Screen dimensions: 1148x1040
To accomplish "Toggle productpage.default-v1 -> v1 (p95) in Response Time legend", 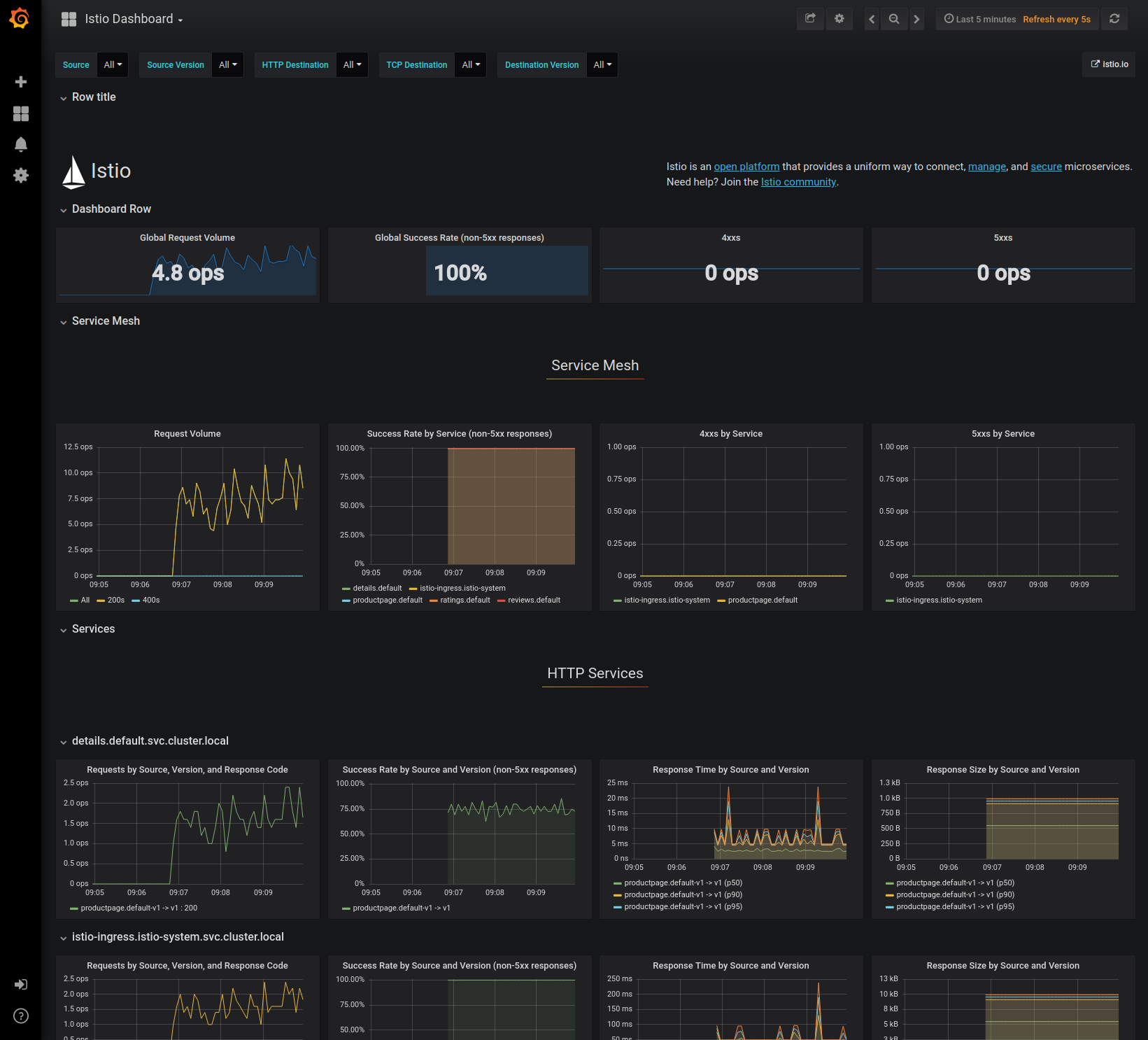I will point(683,907).
